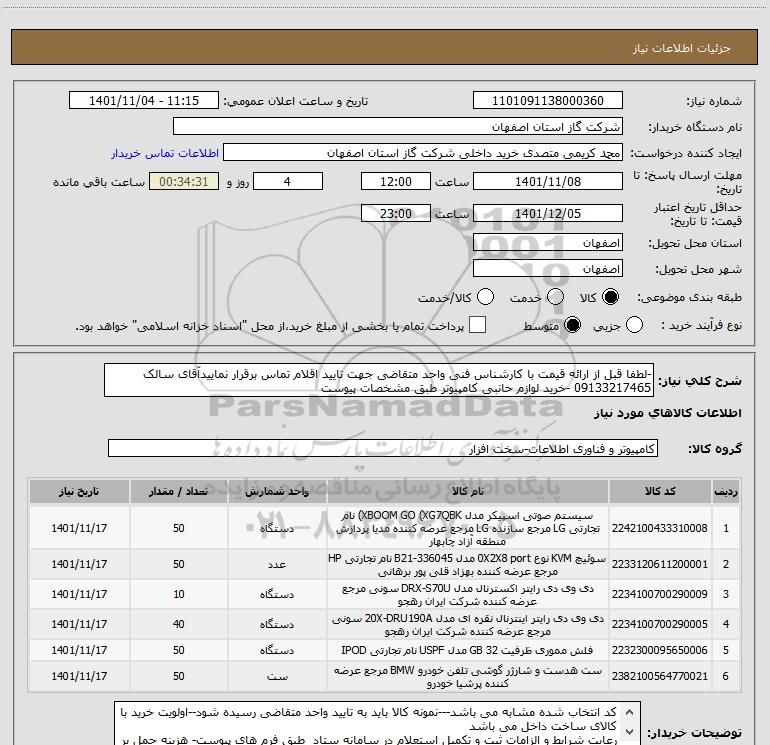Click the XBOOM GO speaker item name
Viewport: 770px width, 745px height.
(468, 528)
